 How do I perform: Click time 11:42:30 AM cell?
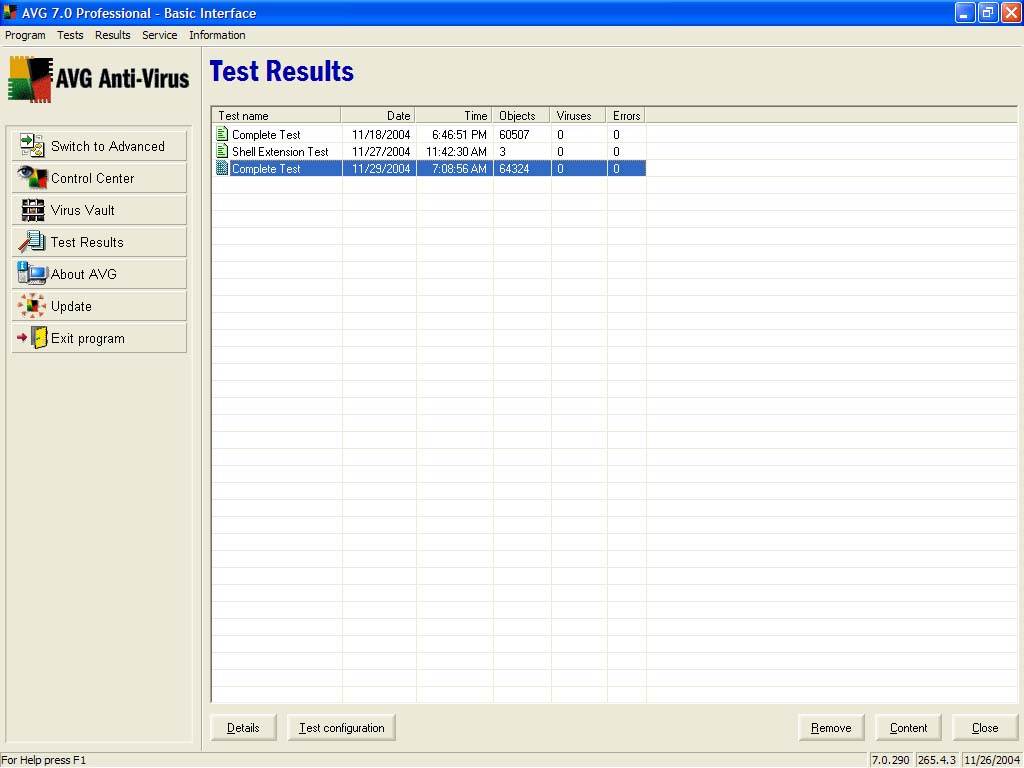[x=456, y=152]
